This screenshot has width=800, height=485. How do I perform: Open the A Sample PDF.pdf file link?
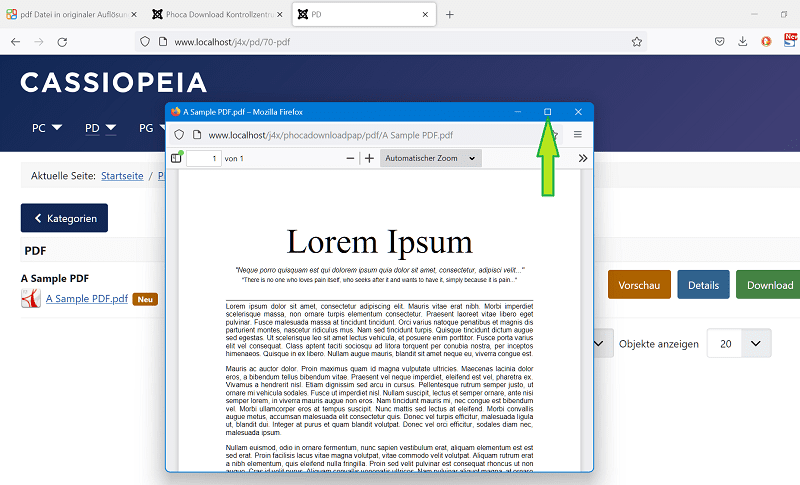[86, 298]
